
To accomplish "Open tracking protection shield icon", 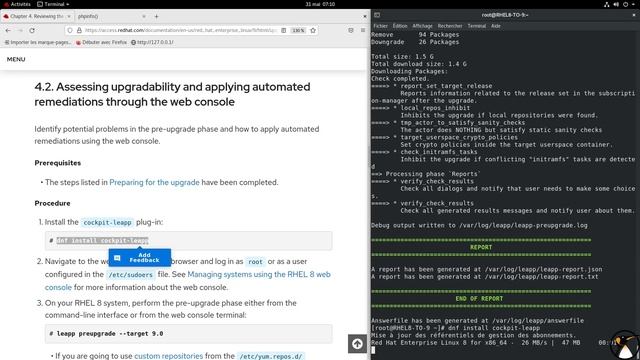I will coord(70,31).
